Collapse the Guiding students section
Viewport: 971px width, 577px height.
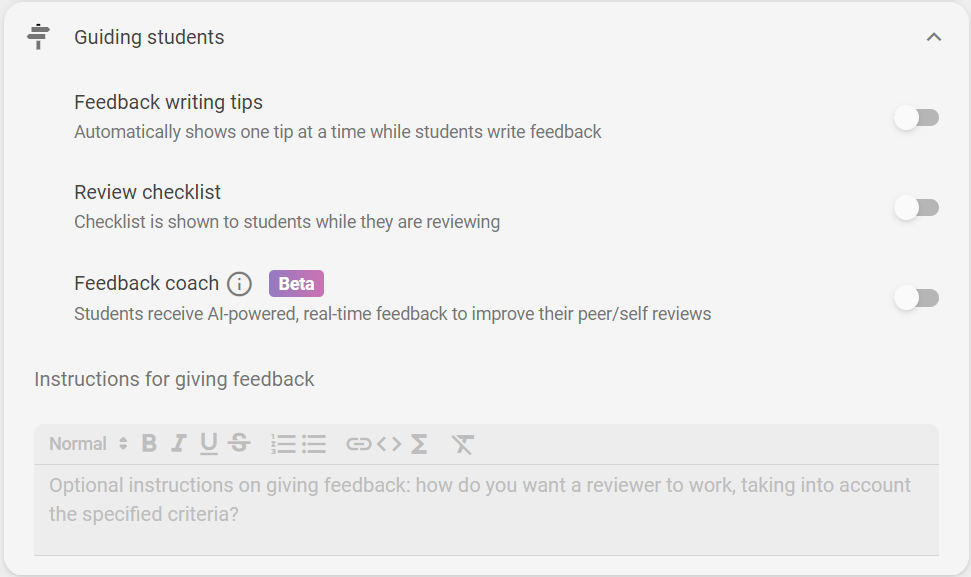pos(934,37)
